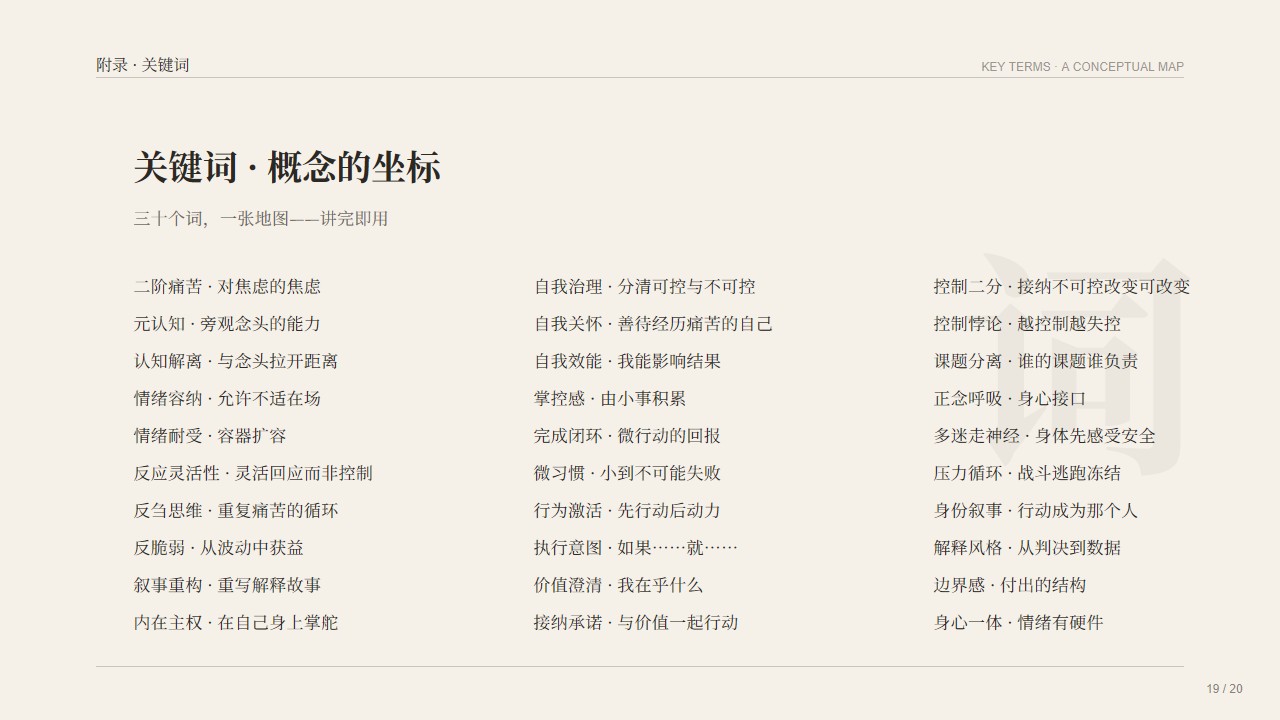The width and height of the screenshot is (1280, 720).
Task: Select 边界感 · 付出的结构
Action: click(x=1010, y=585)
